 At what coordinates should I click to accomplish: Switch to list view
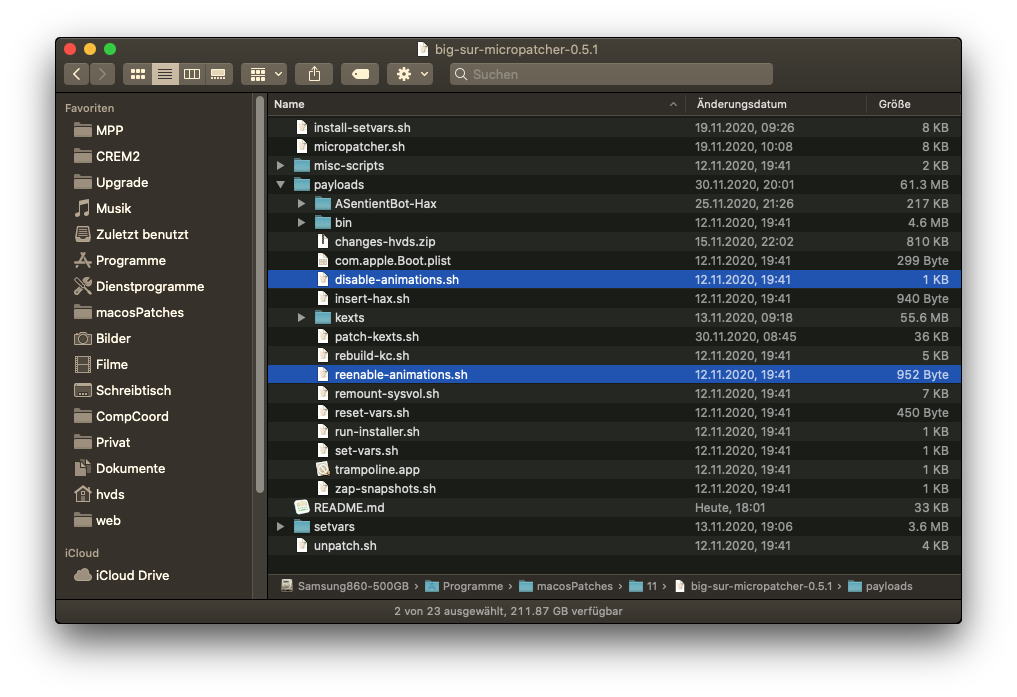165,74
